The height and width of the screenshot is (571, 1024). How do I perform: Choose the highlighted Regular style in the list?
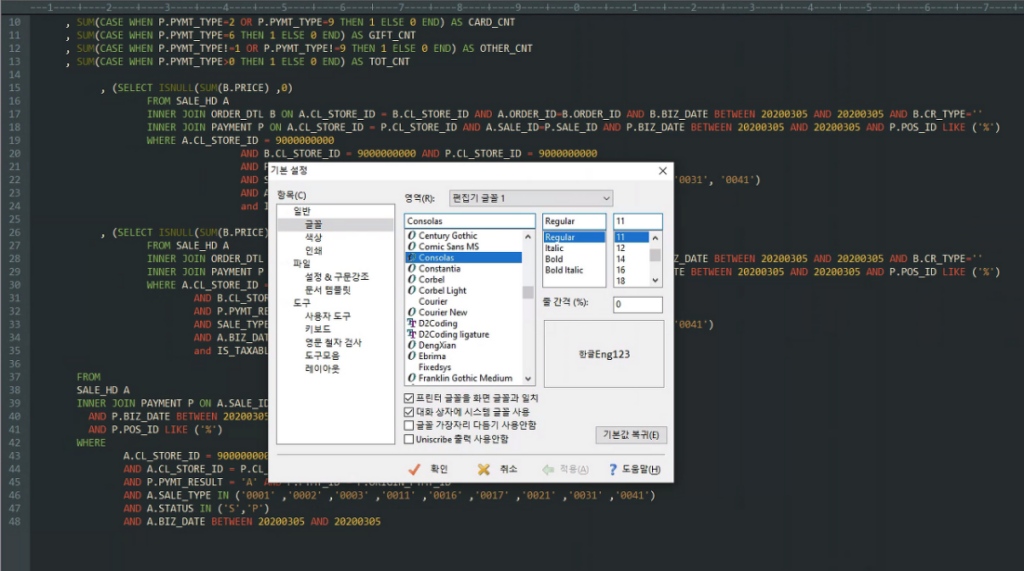pos(574,237)
